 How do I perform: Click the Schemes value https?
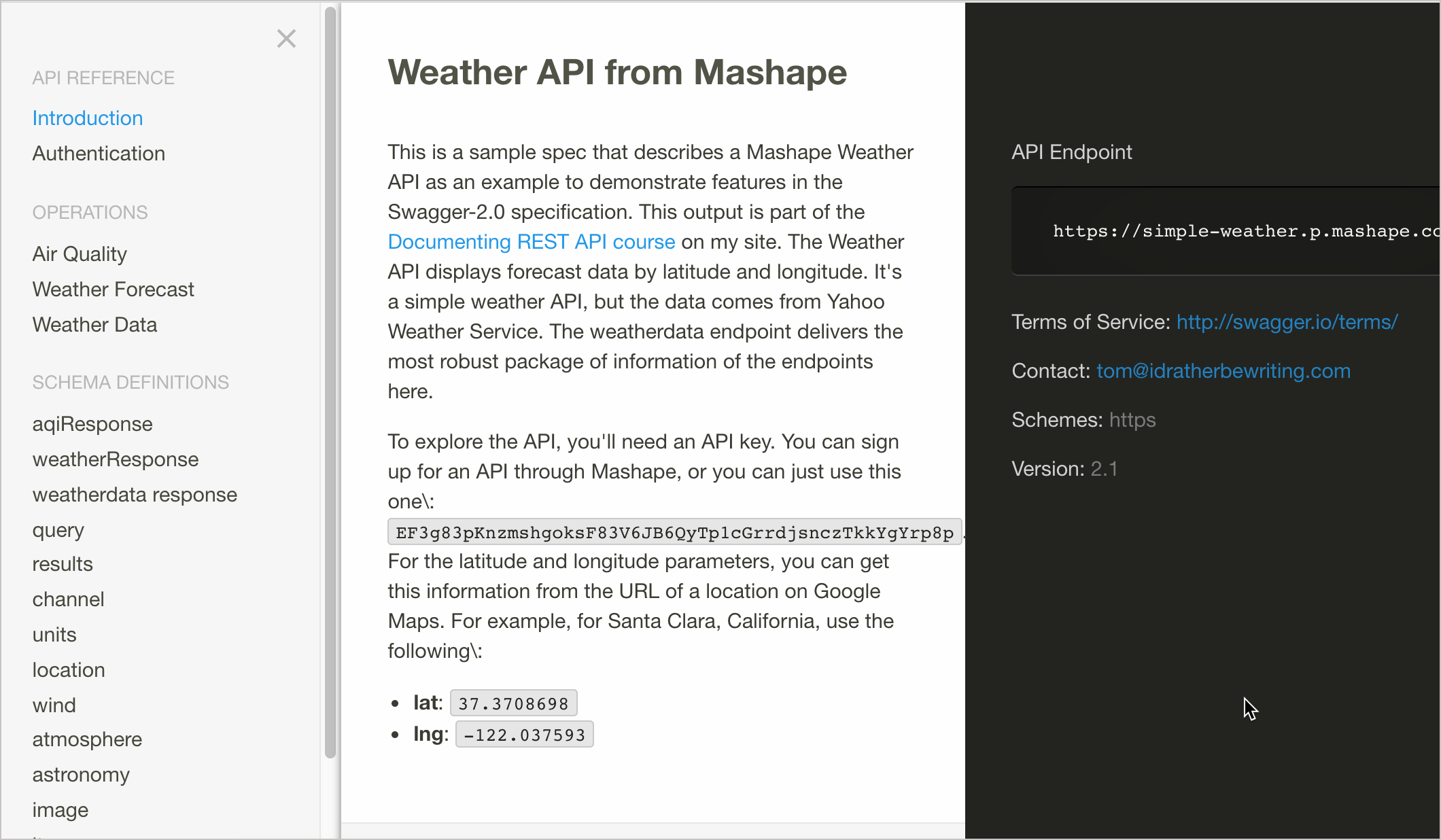tap(1132, 420)
